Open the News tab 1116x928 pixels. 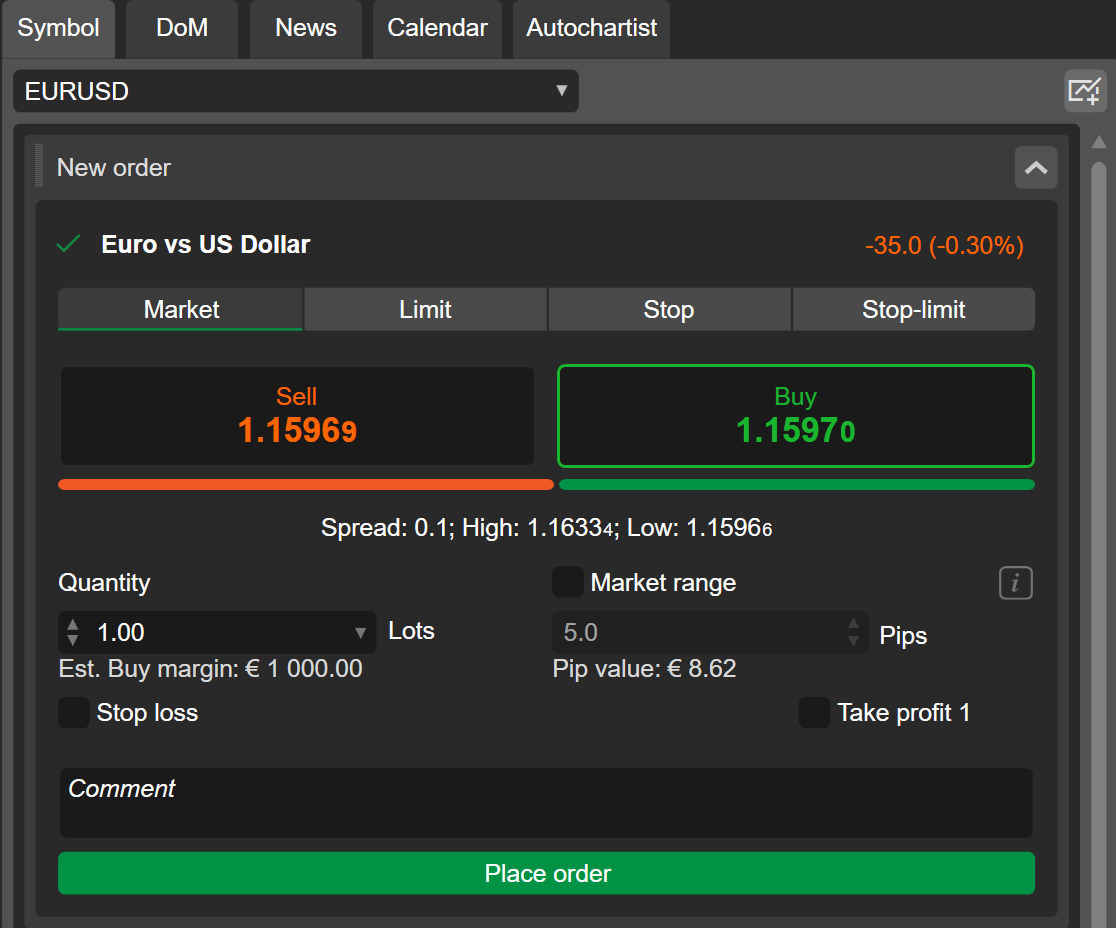pyautogui.click(x=306, y=28)
